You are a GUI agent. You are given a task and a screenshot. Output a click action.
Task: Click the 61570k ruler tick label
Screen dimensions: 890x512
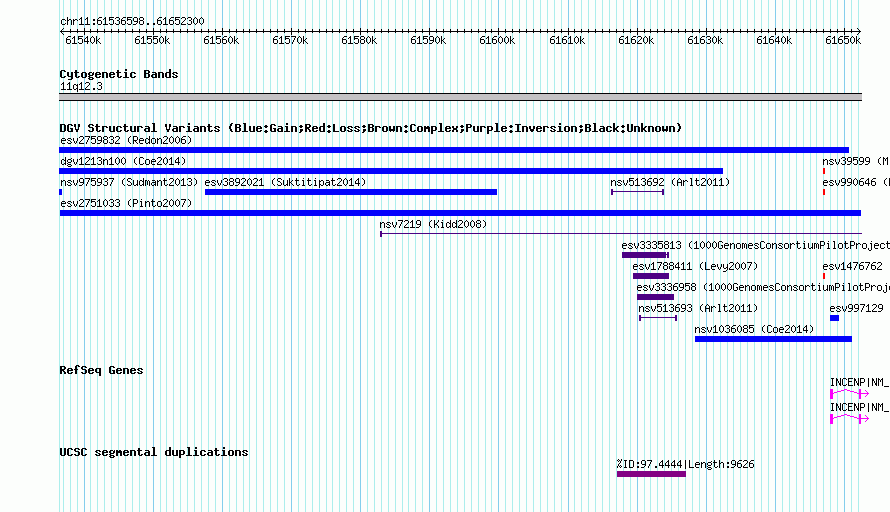click(290, 40)
